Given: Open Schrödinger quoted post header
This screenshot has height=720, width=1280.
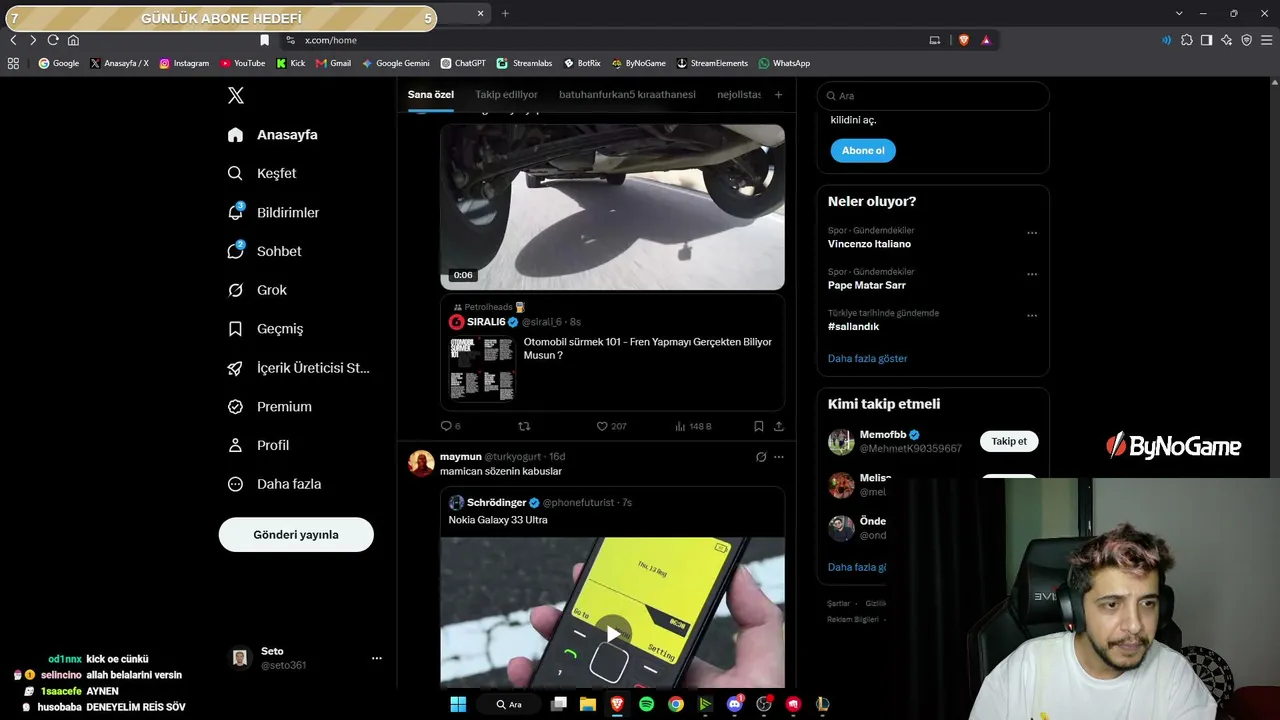Looking at the screenshot, I should (540, 502).
